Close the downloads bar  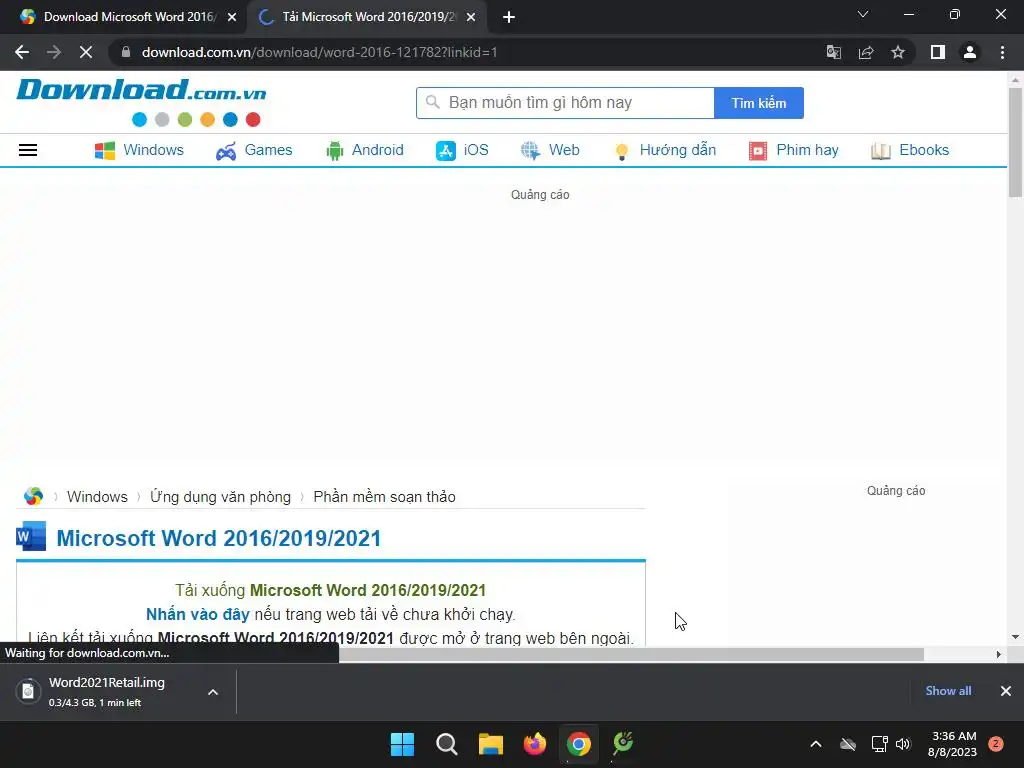1006,691
